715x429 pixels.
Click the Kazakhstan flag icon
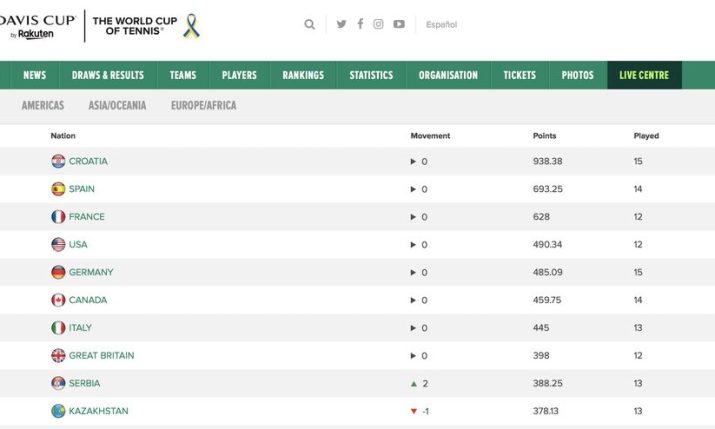tap(58, 411)
